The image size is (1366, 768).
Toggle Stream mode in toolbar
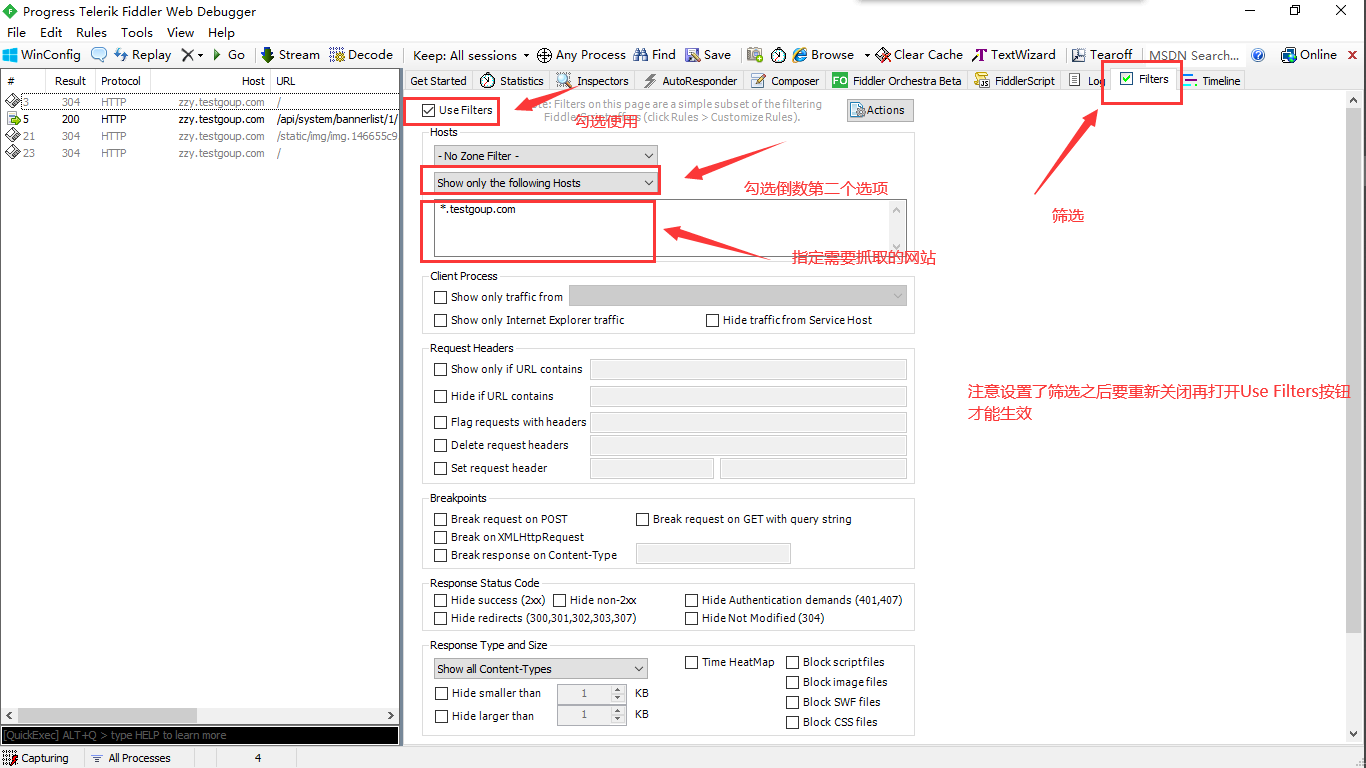point(290,55)
